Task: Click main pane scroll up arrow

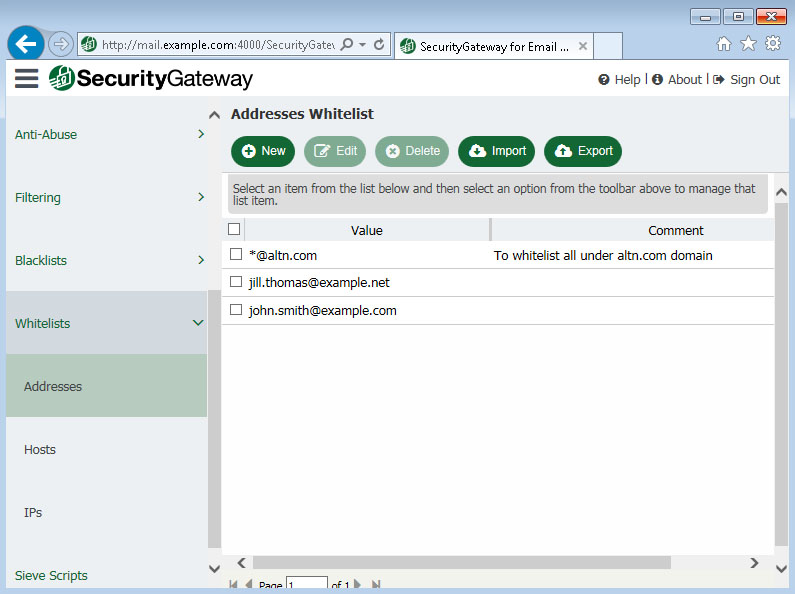Action: click(x=781, y=192)
